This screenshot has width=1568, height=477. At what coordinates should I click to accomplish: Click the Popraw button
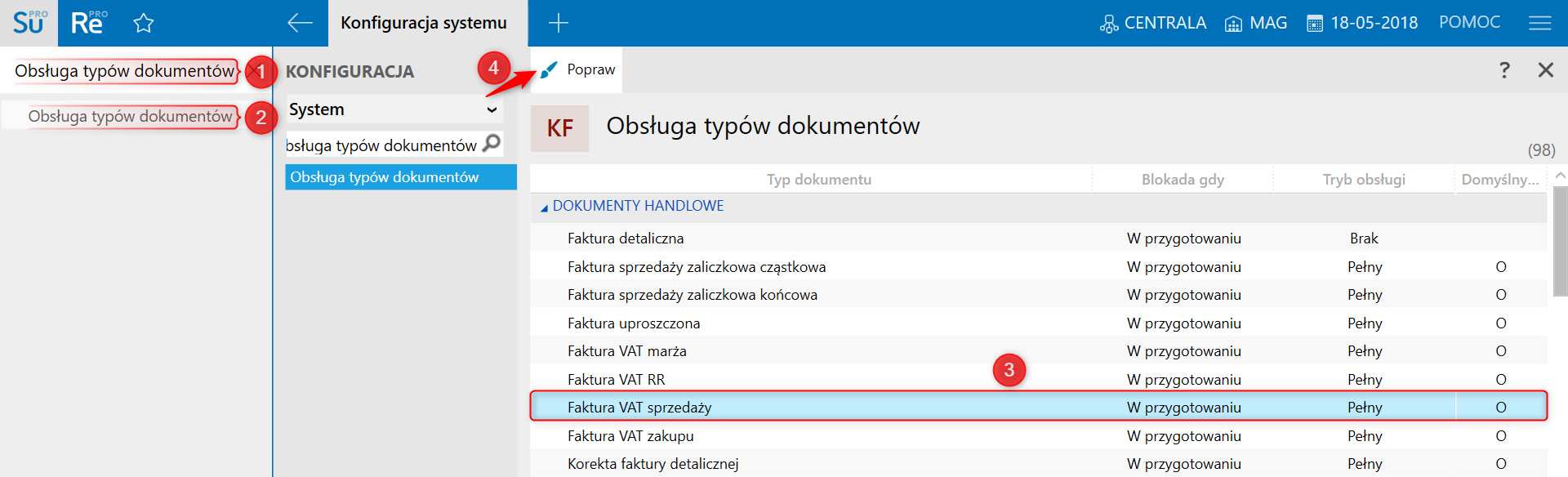578,70
